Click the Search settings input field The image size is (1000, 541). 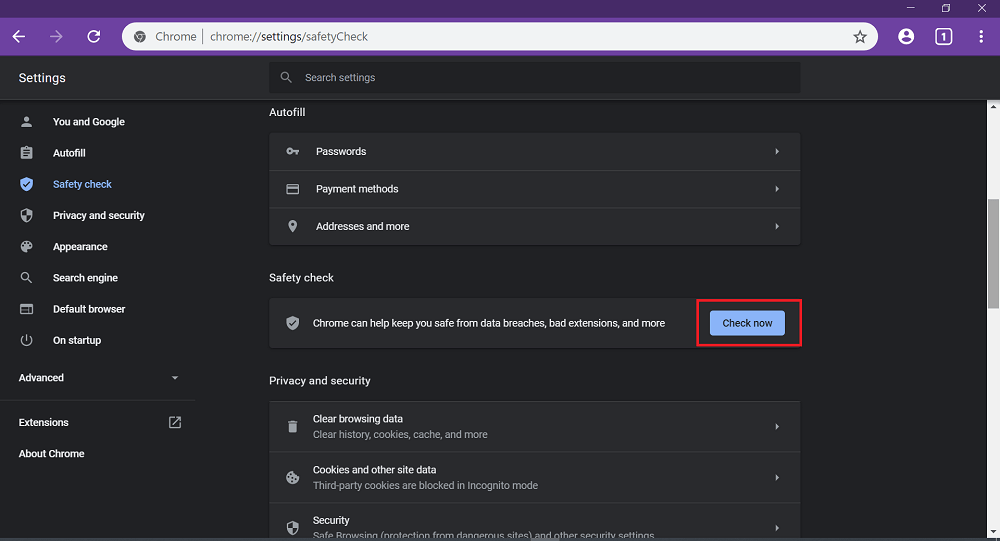tap(534, 77)
